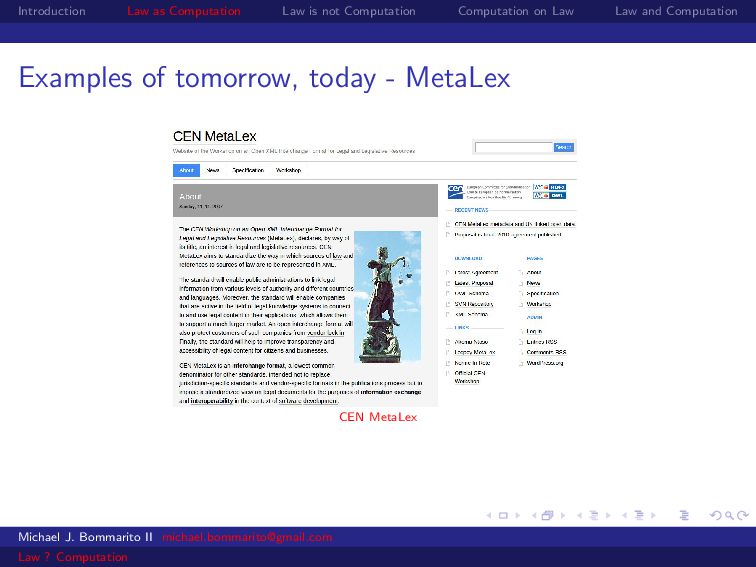Click the slide rectangle navigation icon
The image size is (756, 567).
point(503,515)
